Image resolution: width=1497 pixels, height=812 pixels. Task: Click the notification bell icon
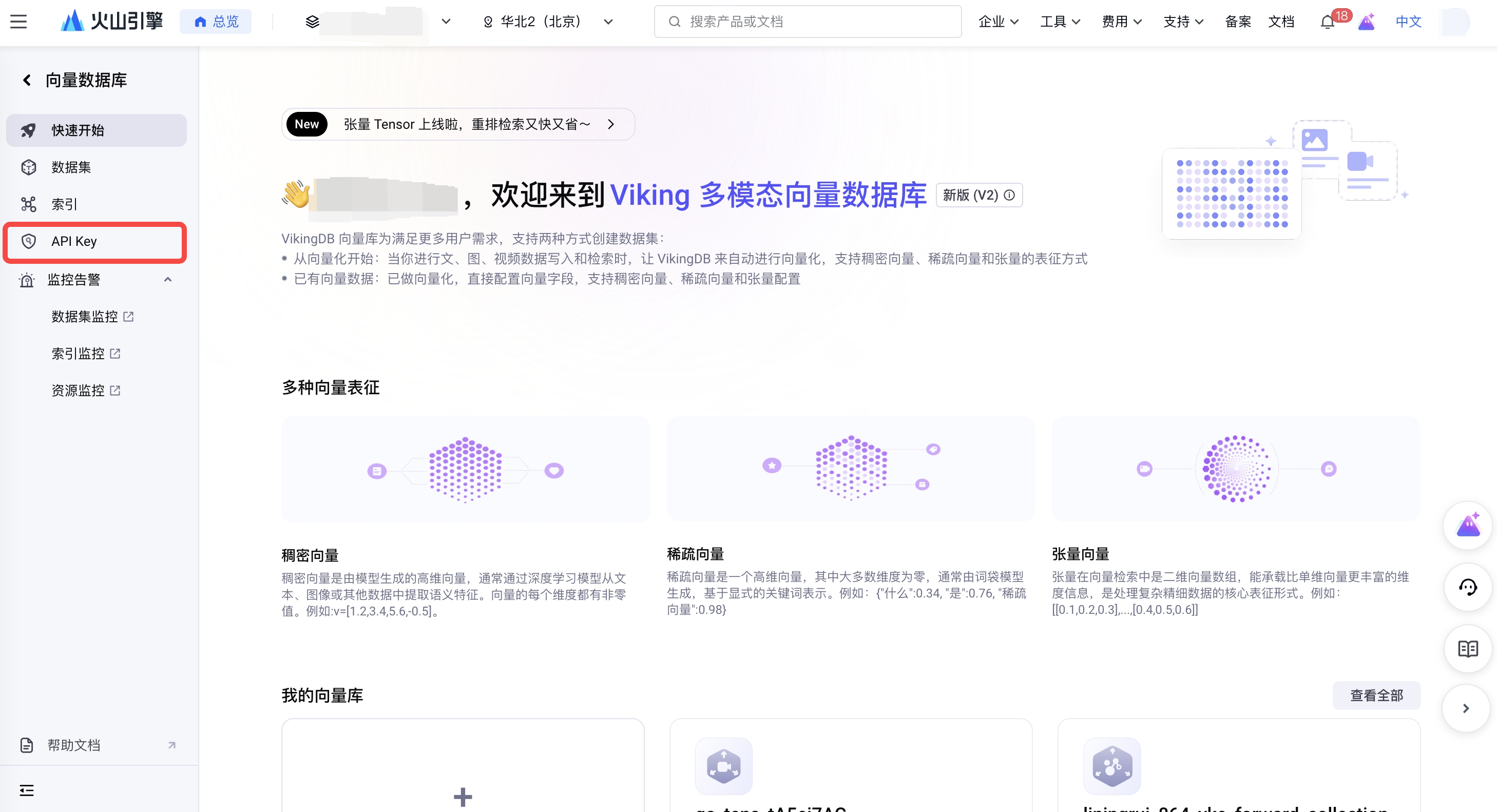1327,22
